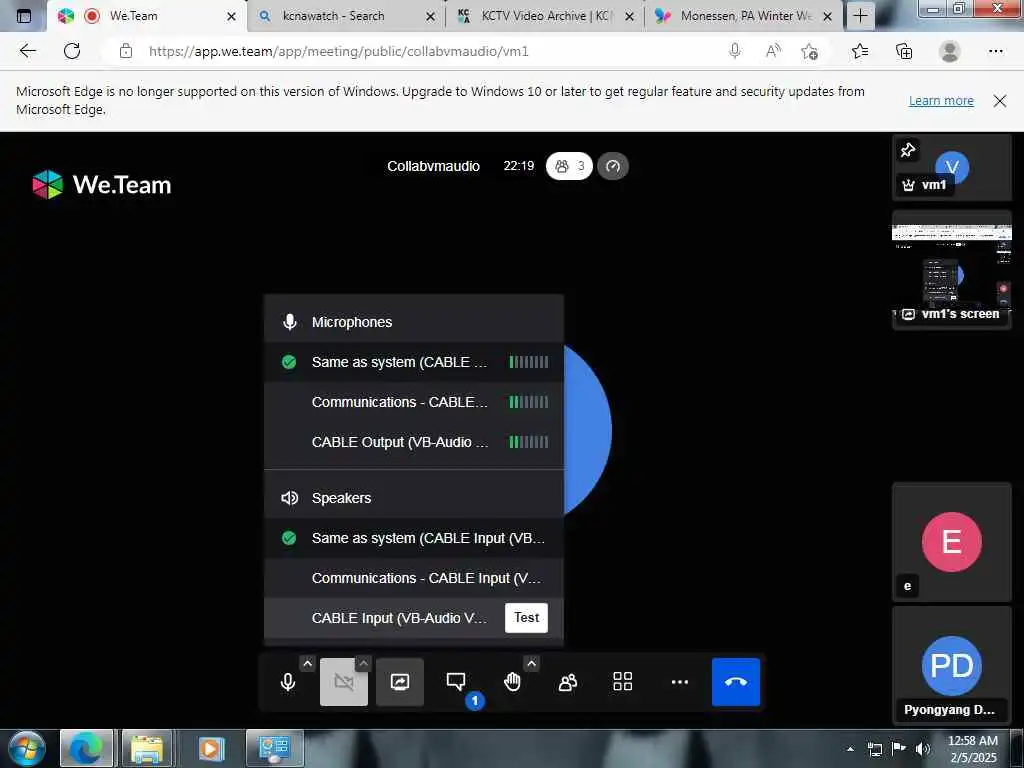Click the screen share button
1024x768 pixels.
coord(400,682)
